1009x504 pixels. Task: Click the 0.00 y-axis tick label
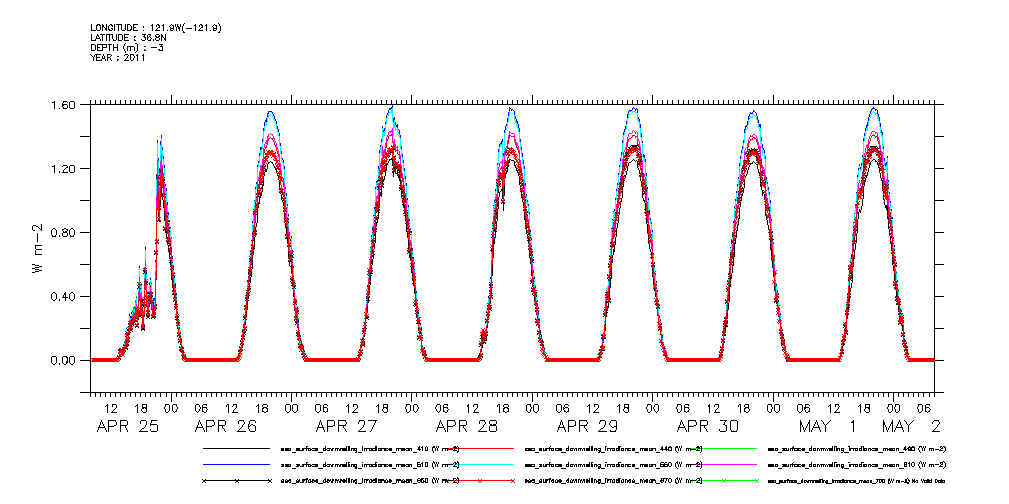click(64, 360)
